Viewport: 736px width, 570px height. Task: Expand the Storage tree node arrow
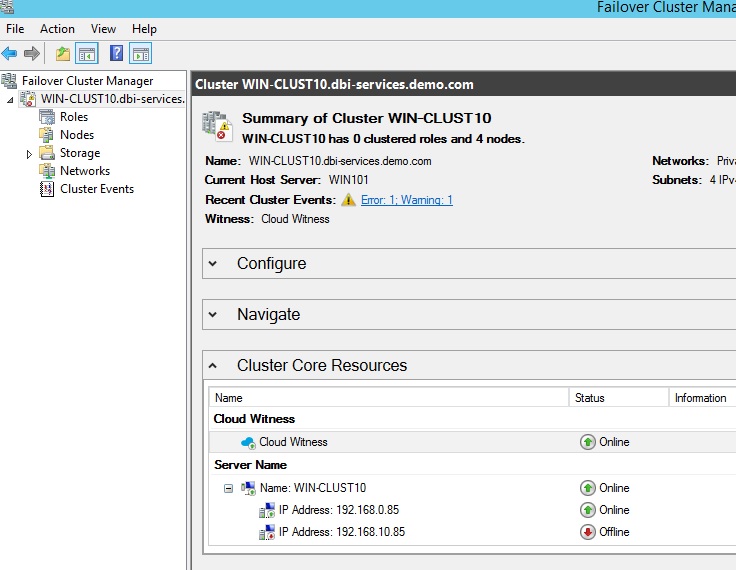[29, 154]
